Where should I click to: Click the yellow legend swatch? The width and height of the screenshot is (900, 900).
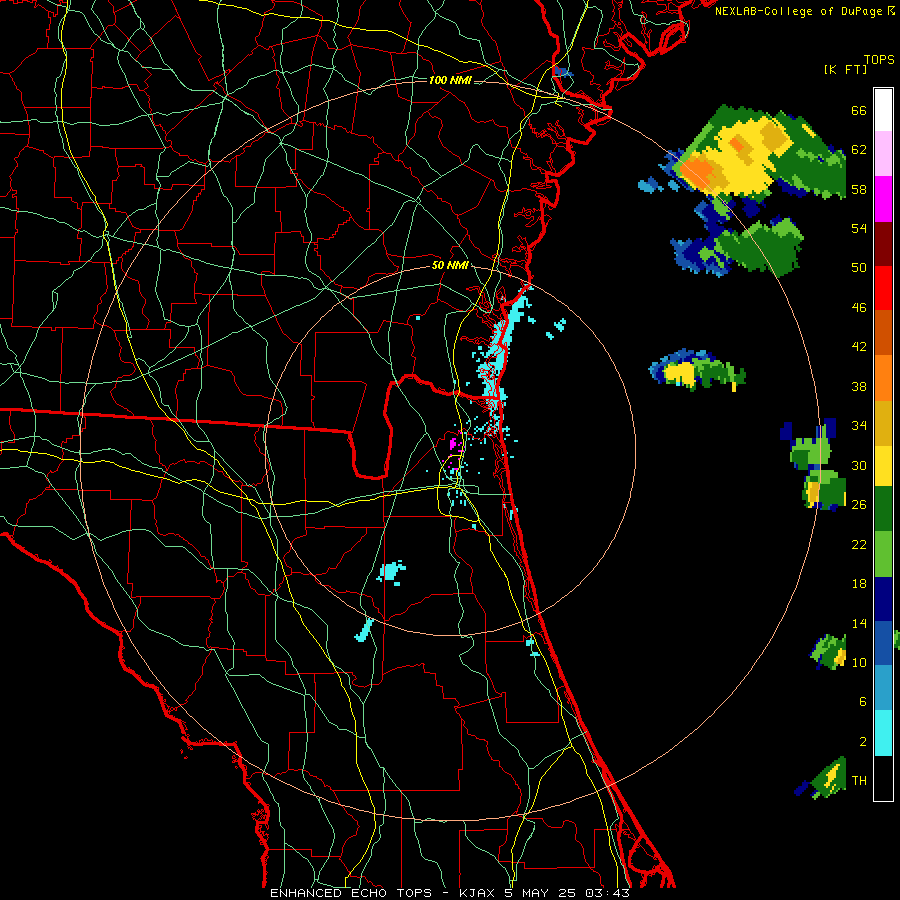(x=883, y=466)
